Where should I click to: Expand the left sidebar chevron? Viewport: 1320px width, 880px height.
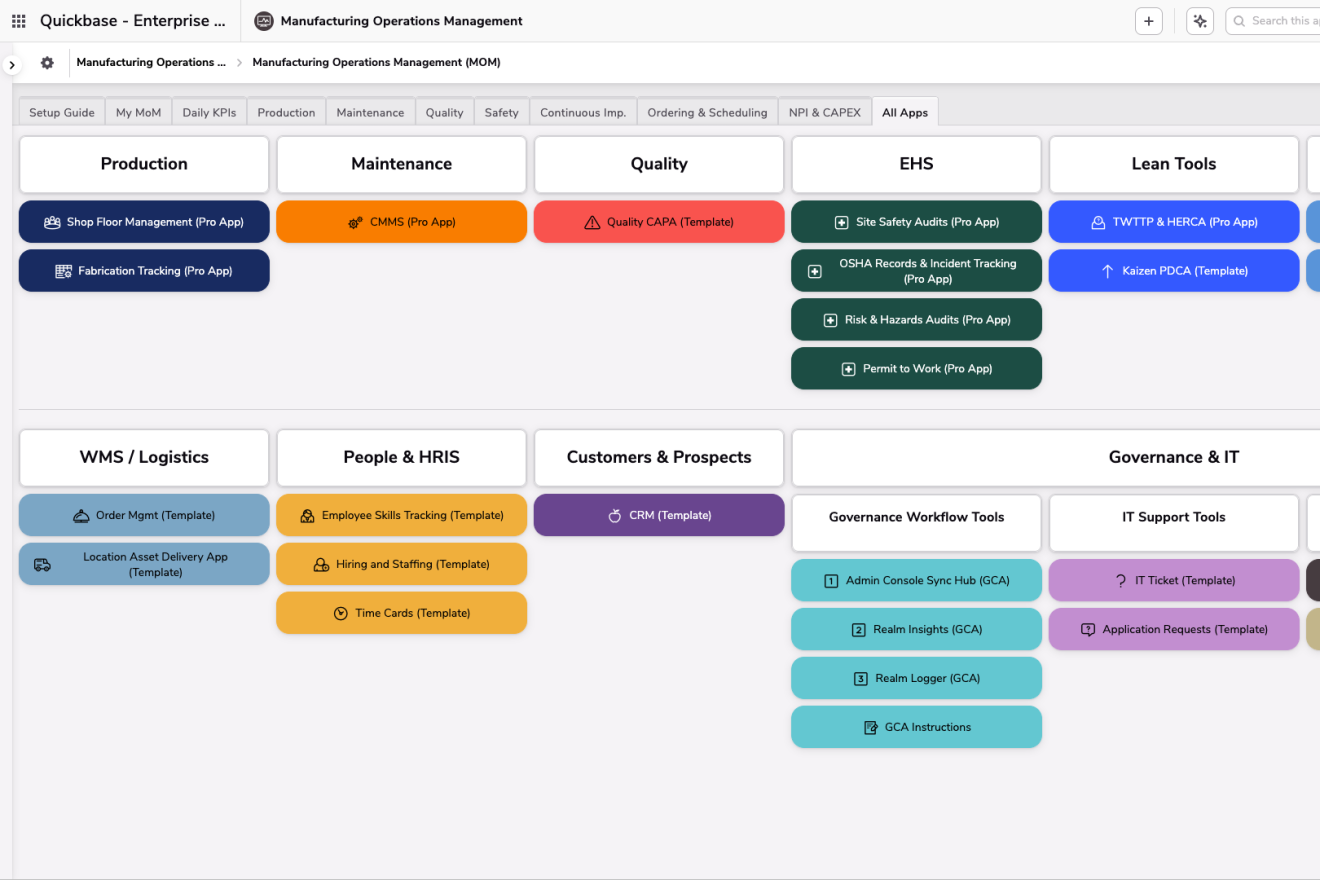(11, 65)
